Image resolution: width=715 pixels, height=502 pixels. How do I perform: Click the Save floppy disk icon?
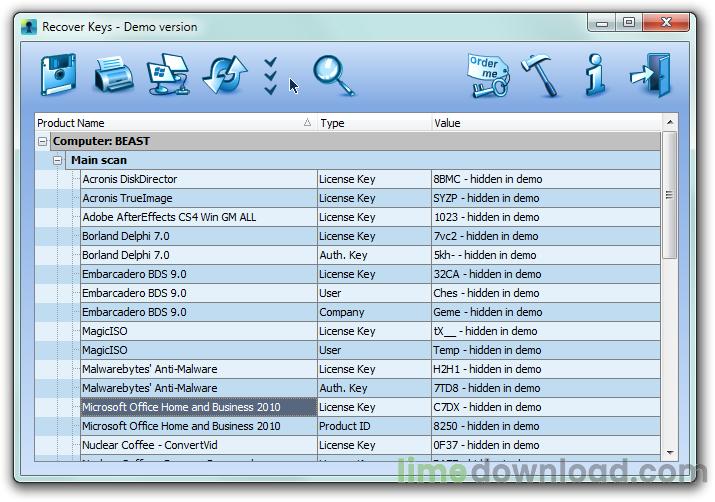point(58,75)
